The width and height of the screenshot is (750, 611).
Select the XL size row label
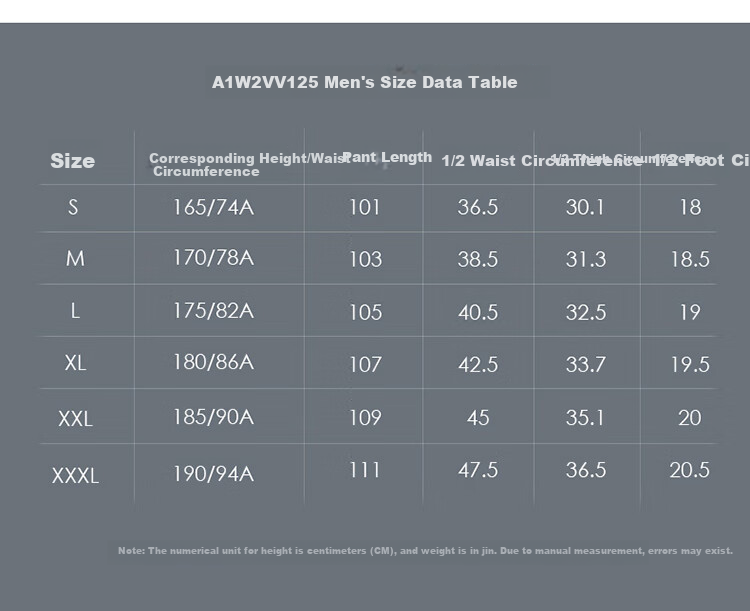click(x=76, y=363)
